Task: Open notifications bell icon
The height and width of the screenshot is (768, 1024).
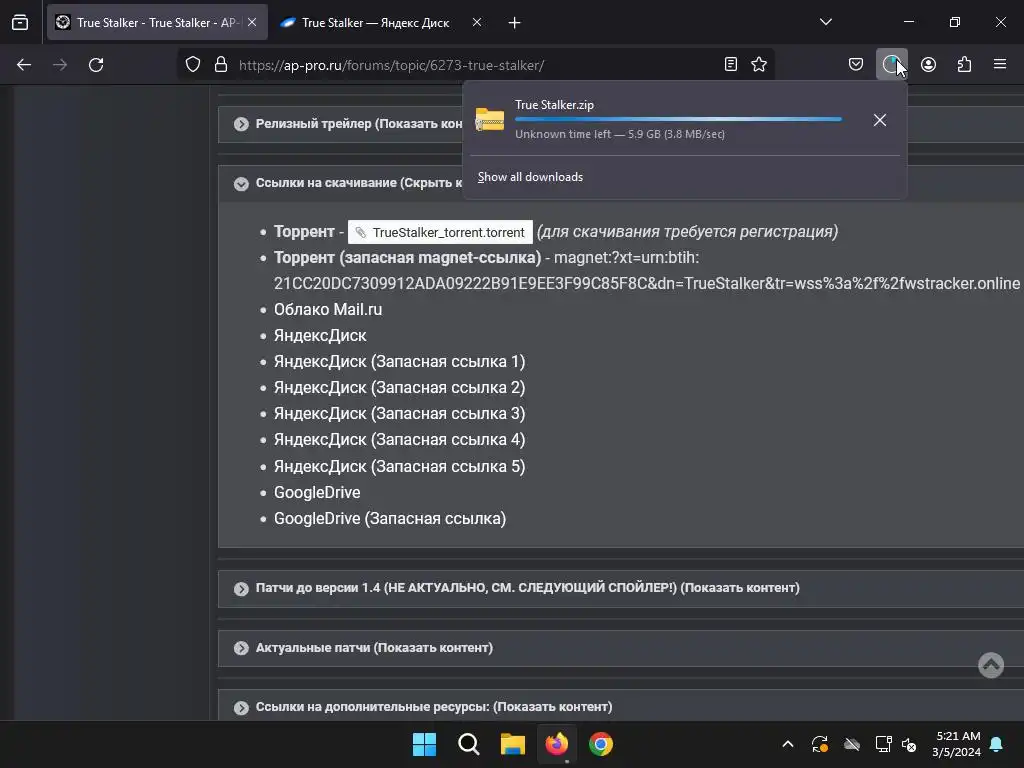Action: [997, 744]
